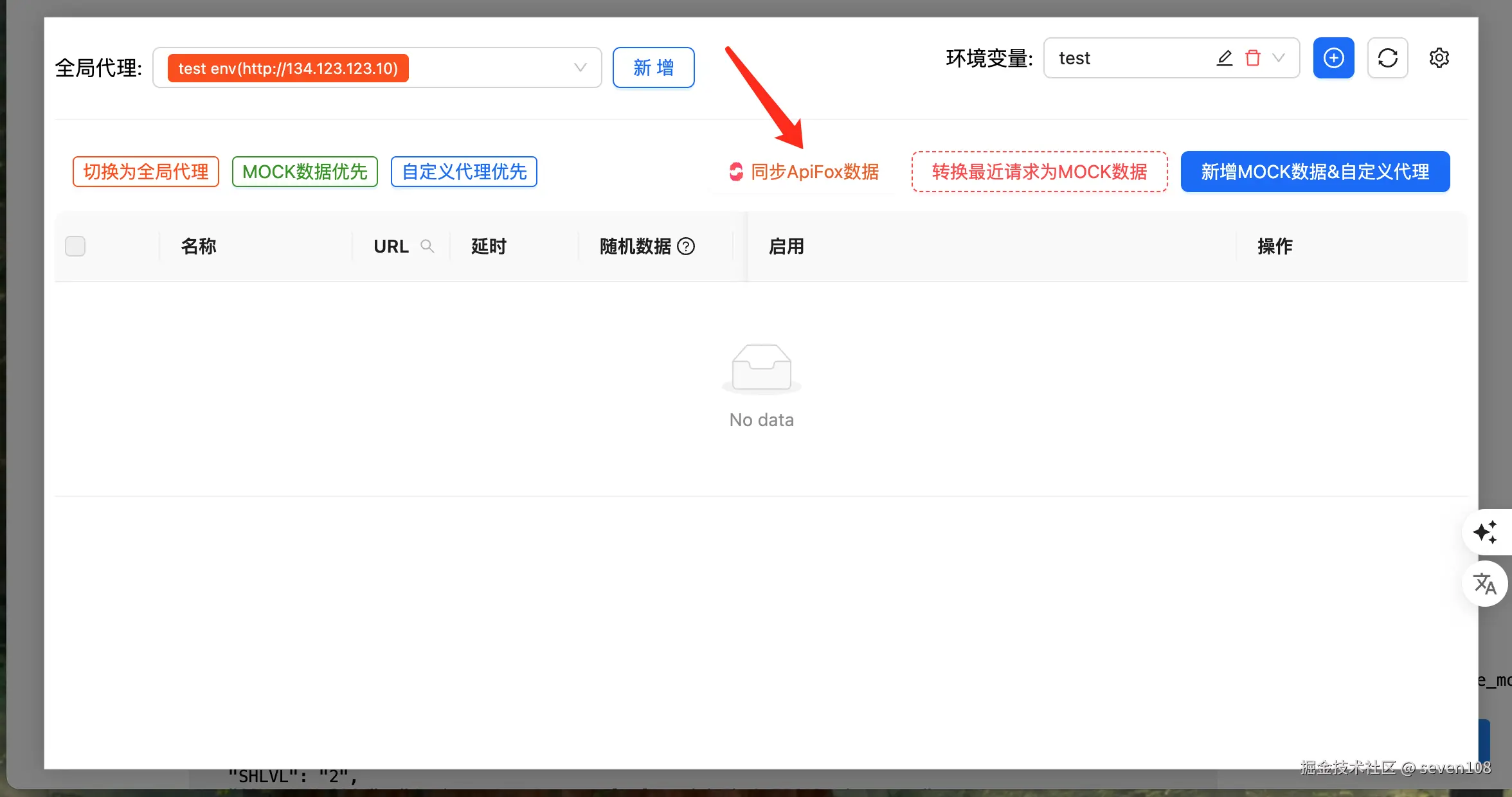The width and height of the screenshot is (1512, 797).
Task: Expand the 全局代理 dropdown arrow
Action: 580,67
